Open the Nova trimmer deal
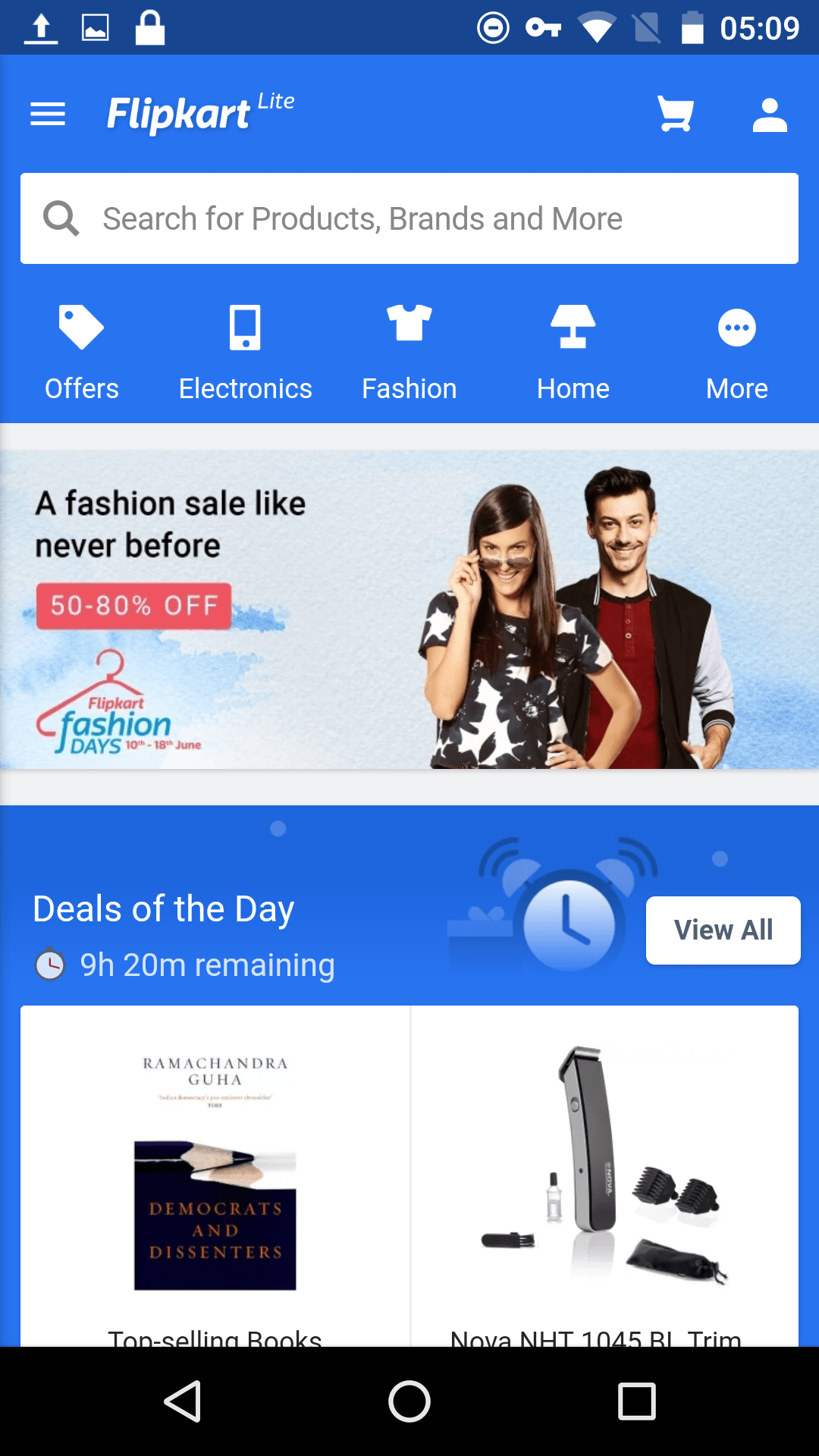This screenshot has width=819, height=1456. click(x=605, y=1176)
